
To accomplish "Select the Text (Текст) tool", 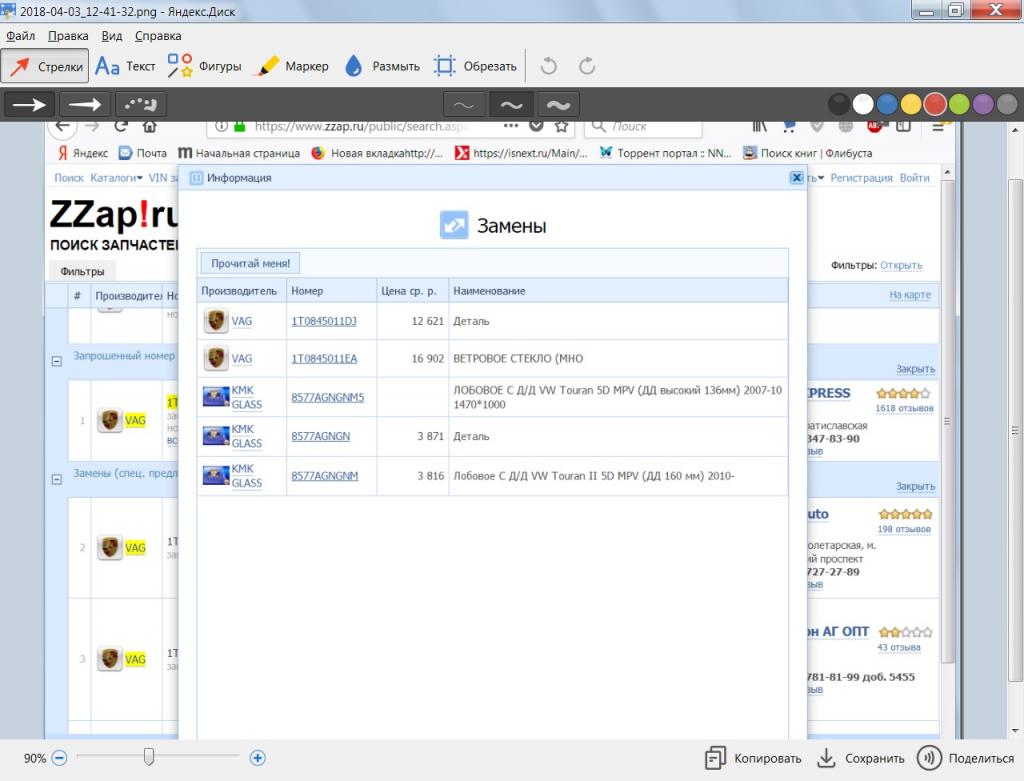I will click(x=125, y=66).
